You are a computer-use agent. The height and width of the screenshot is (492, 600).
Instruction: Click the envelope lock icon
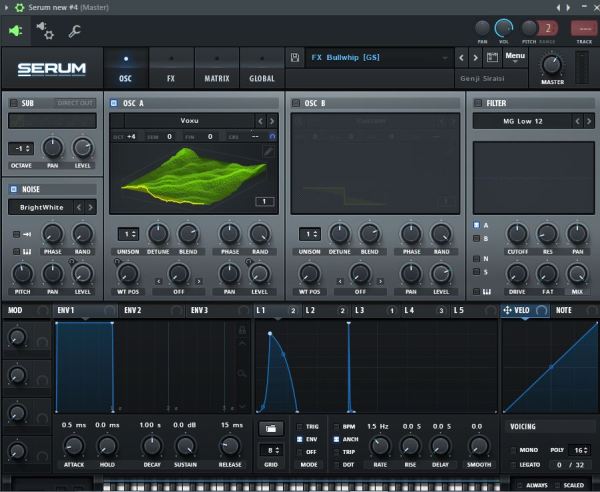pyautogui.click(x=242, y=330)
